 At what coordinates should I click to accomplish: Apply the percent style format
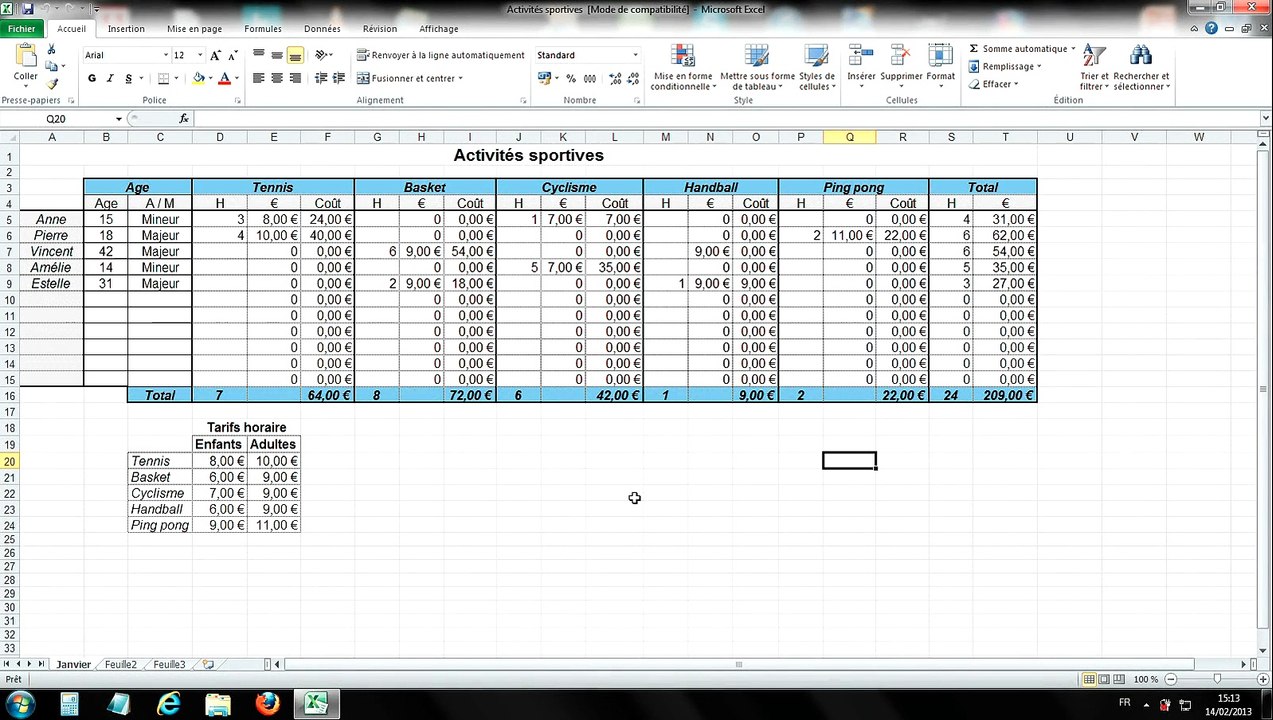pos(571,78)
